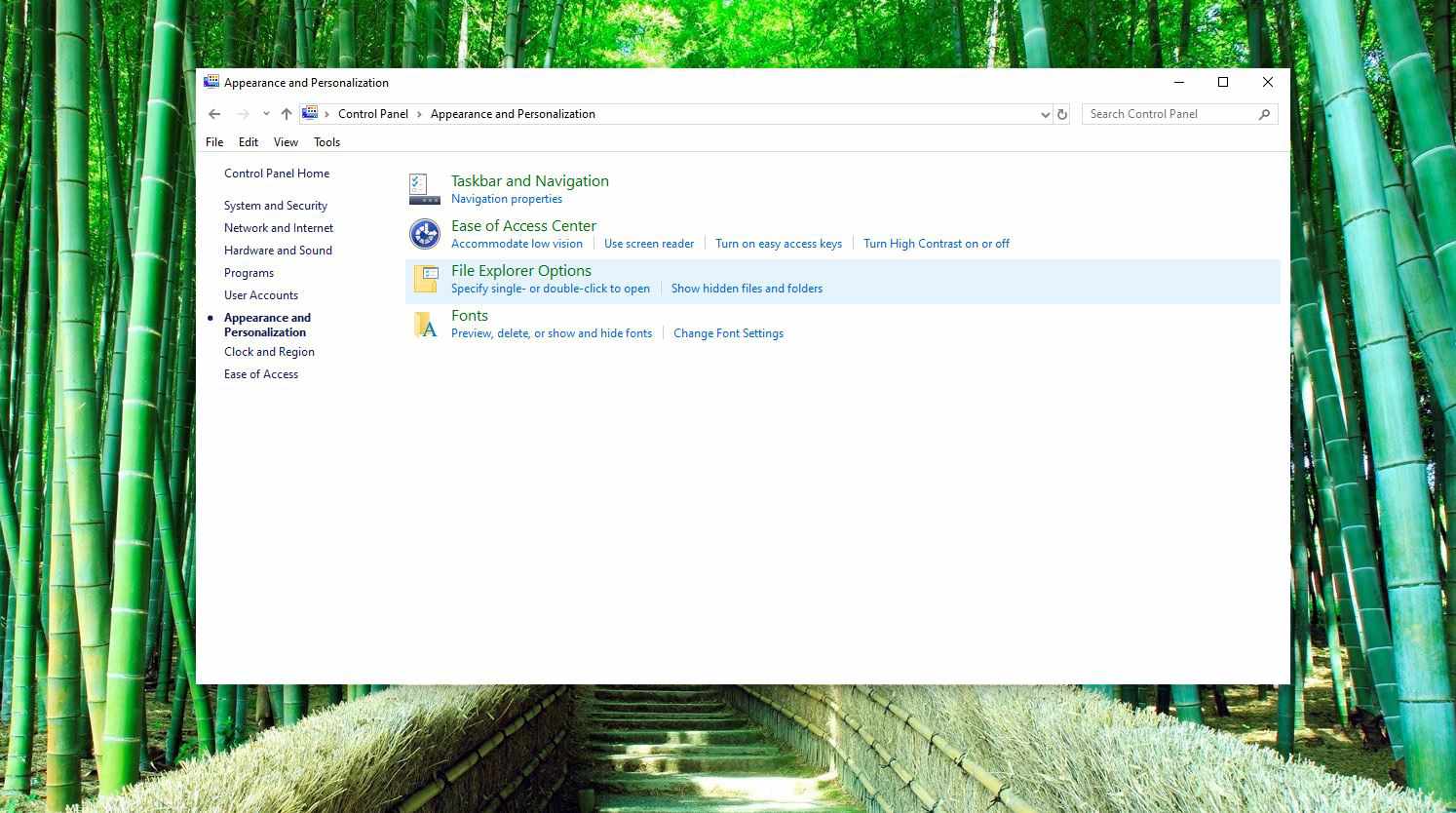Open the File menu
Screen dimensions: 1456x813
pyautogui.click(x=214, y=142)
